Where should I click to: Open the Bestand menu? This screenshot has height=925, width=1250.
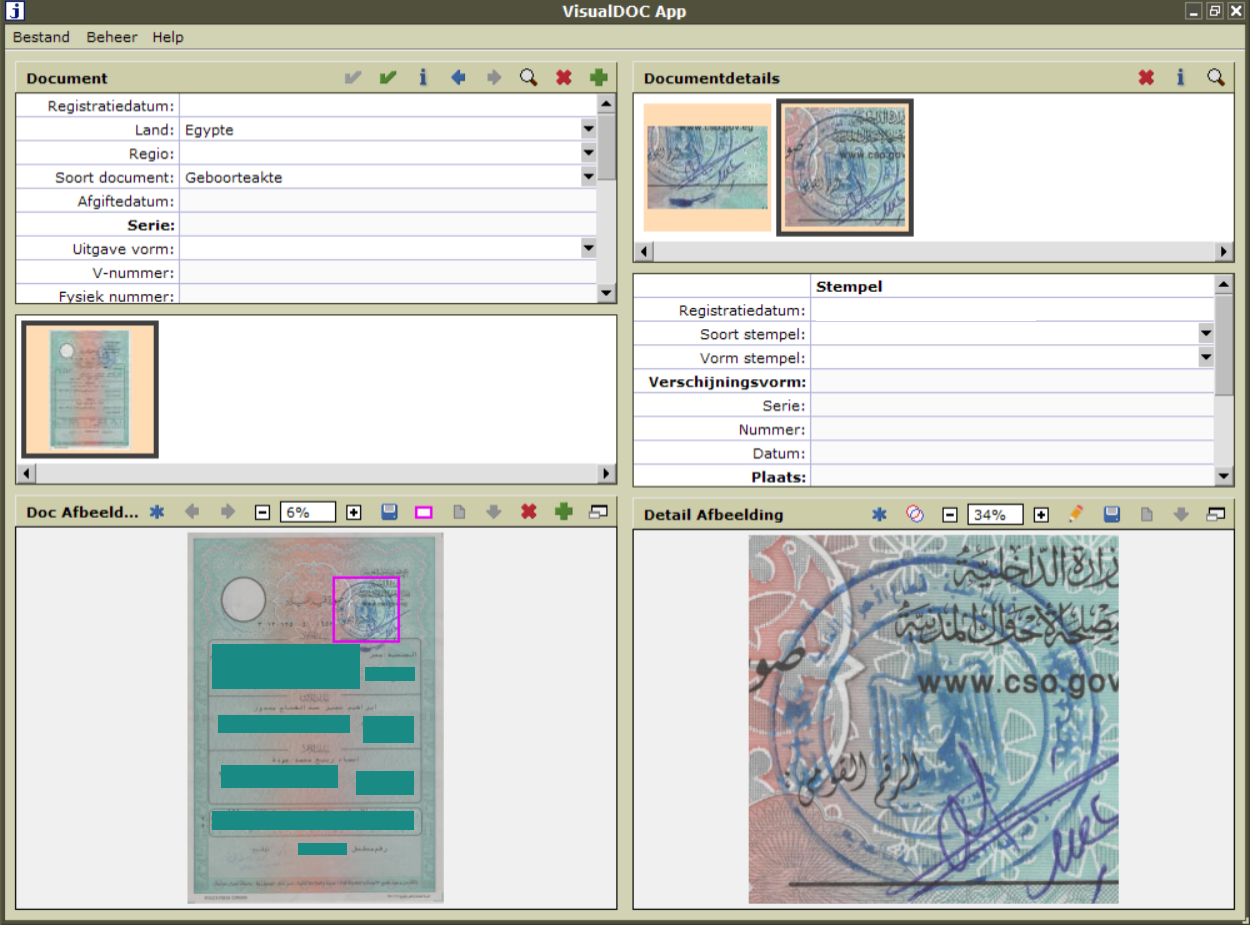[41, 37]
